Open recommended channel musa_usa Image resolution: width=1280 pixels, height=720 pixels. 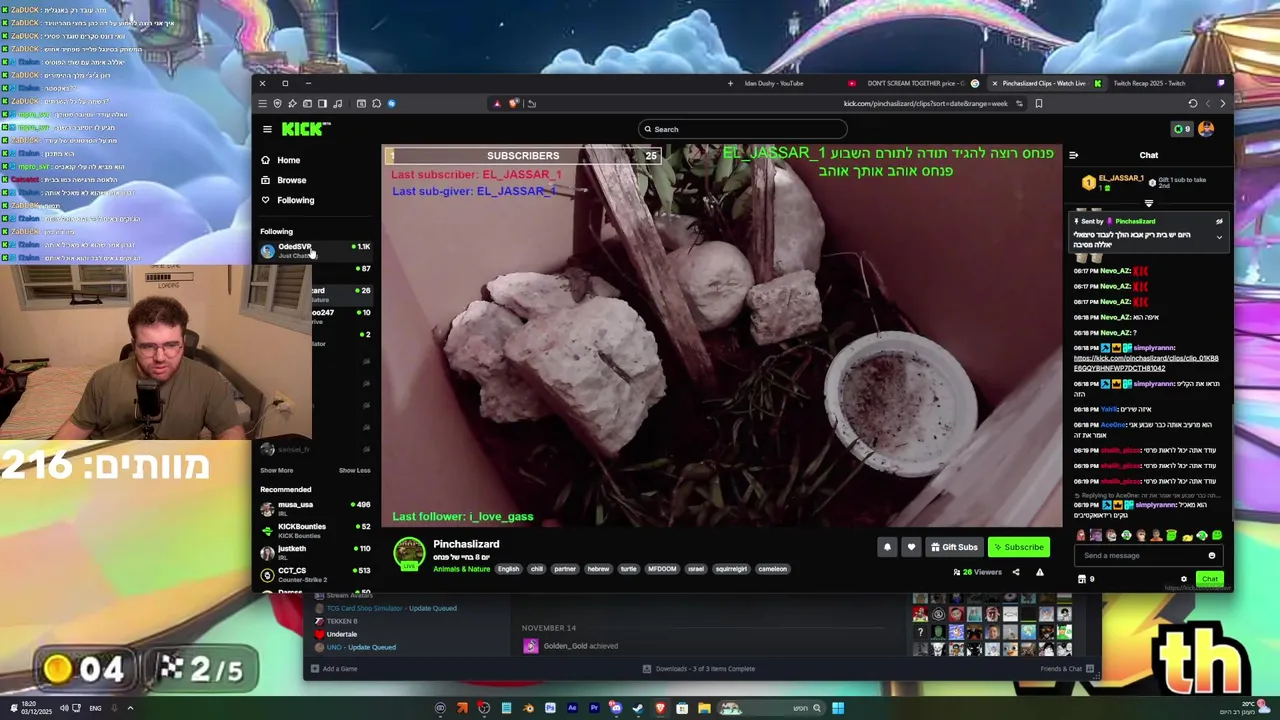(x=315, y=507)
